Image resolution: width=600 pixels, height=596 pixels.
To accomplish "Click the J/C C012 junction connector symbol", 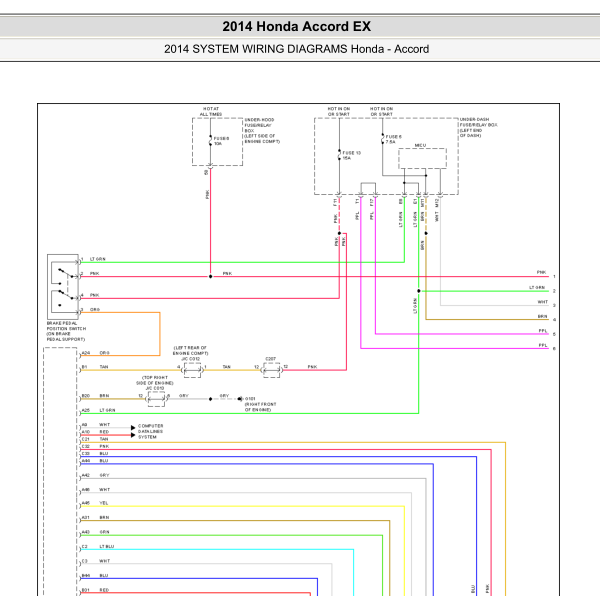I will click(x=192, y=370).
